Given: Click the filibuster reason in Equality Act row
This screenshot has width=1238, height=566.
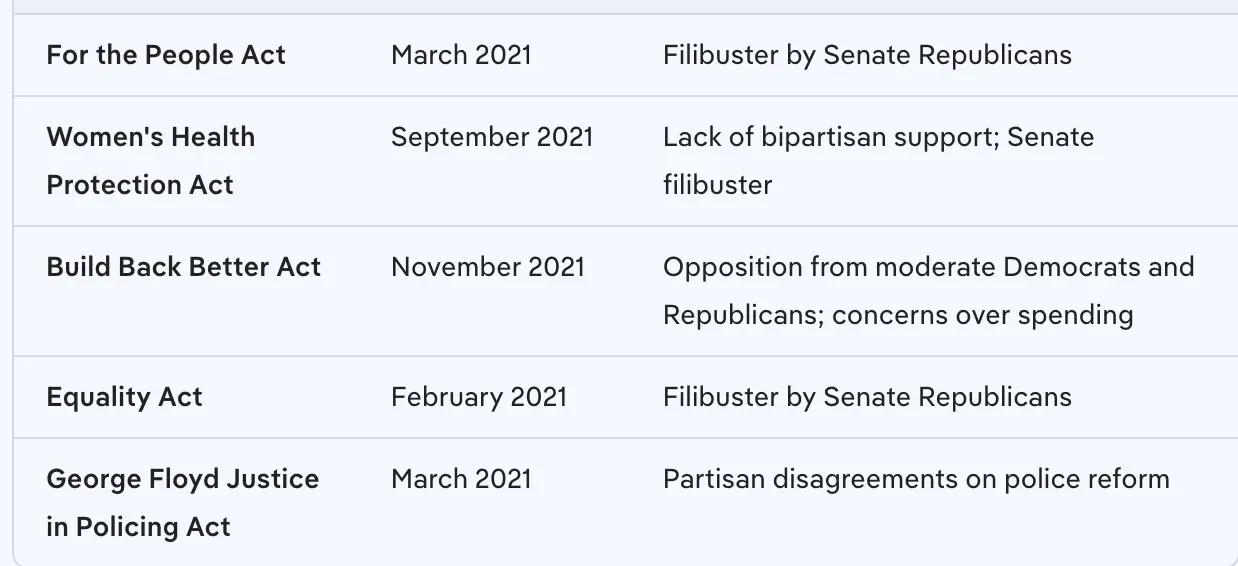Looking at the screenshot, I should pyautogui.click(x=867, y=397).
